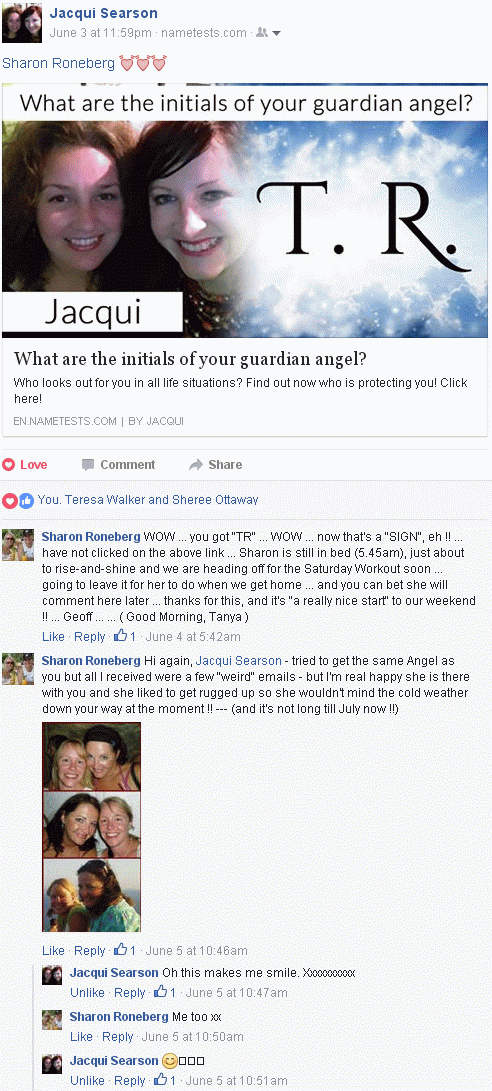The height and width of the screenshot is (1091, 492).
Task: Open Sharon's attached three-photo collage
Action: pos(91,827)
